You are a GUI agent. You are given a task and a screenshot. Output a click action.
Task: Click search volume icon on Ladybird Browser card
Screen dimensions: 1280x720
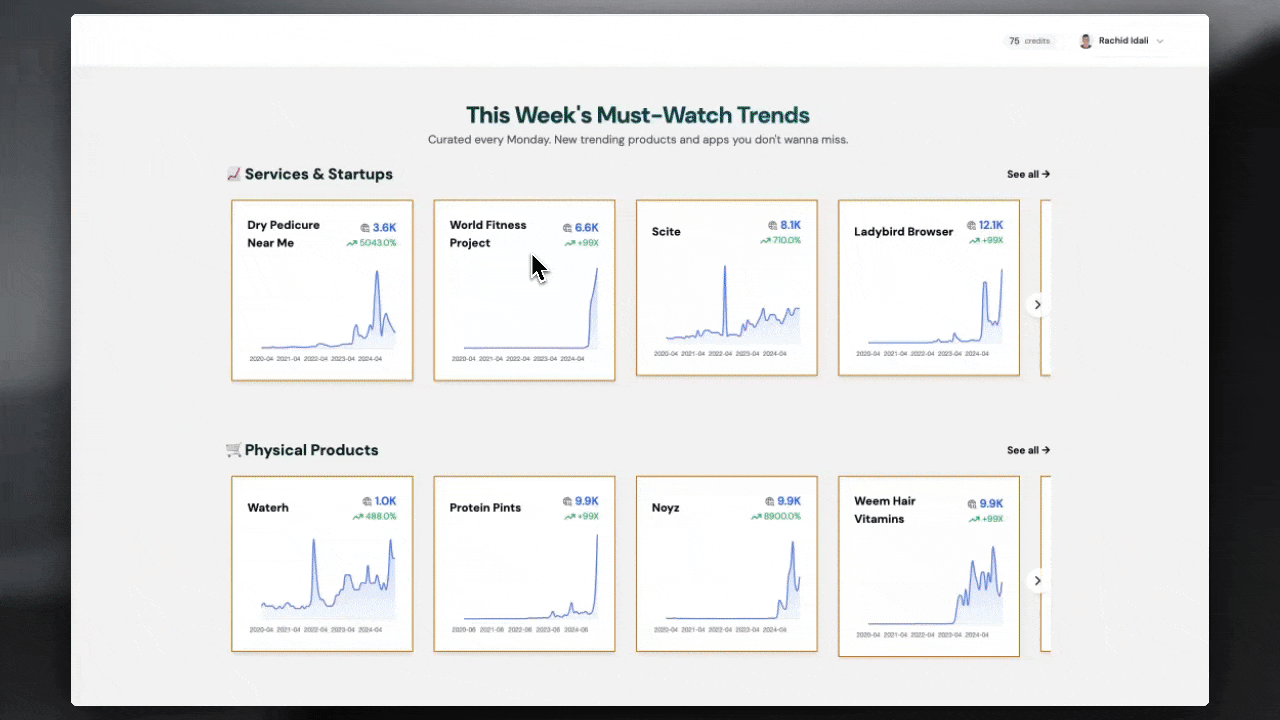tap(971, 226)
